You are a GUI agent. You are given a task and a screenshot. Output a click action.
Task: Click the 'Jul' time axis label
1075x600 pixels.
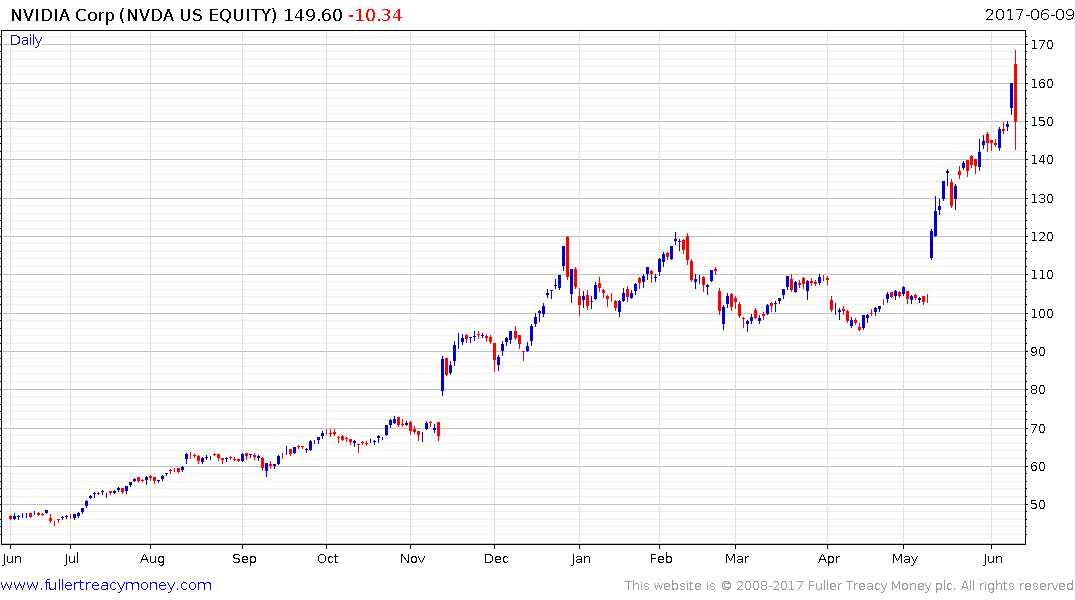point(71,559)
